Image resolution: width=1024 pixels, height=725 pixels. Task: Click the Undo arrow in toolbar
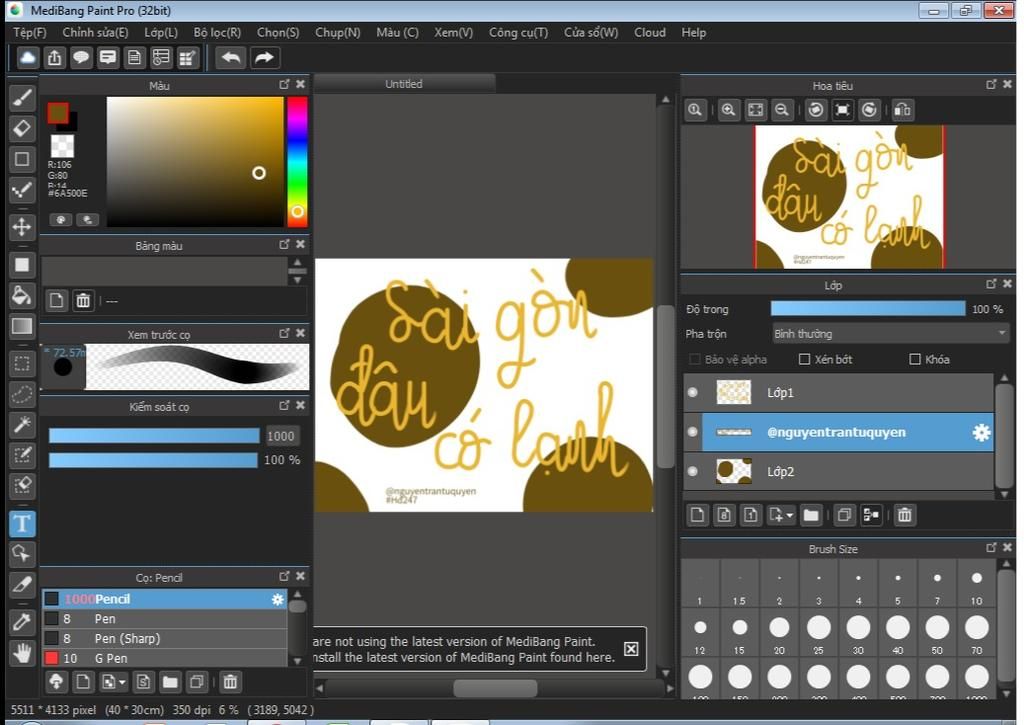coord(231,57)
